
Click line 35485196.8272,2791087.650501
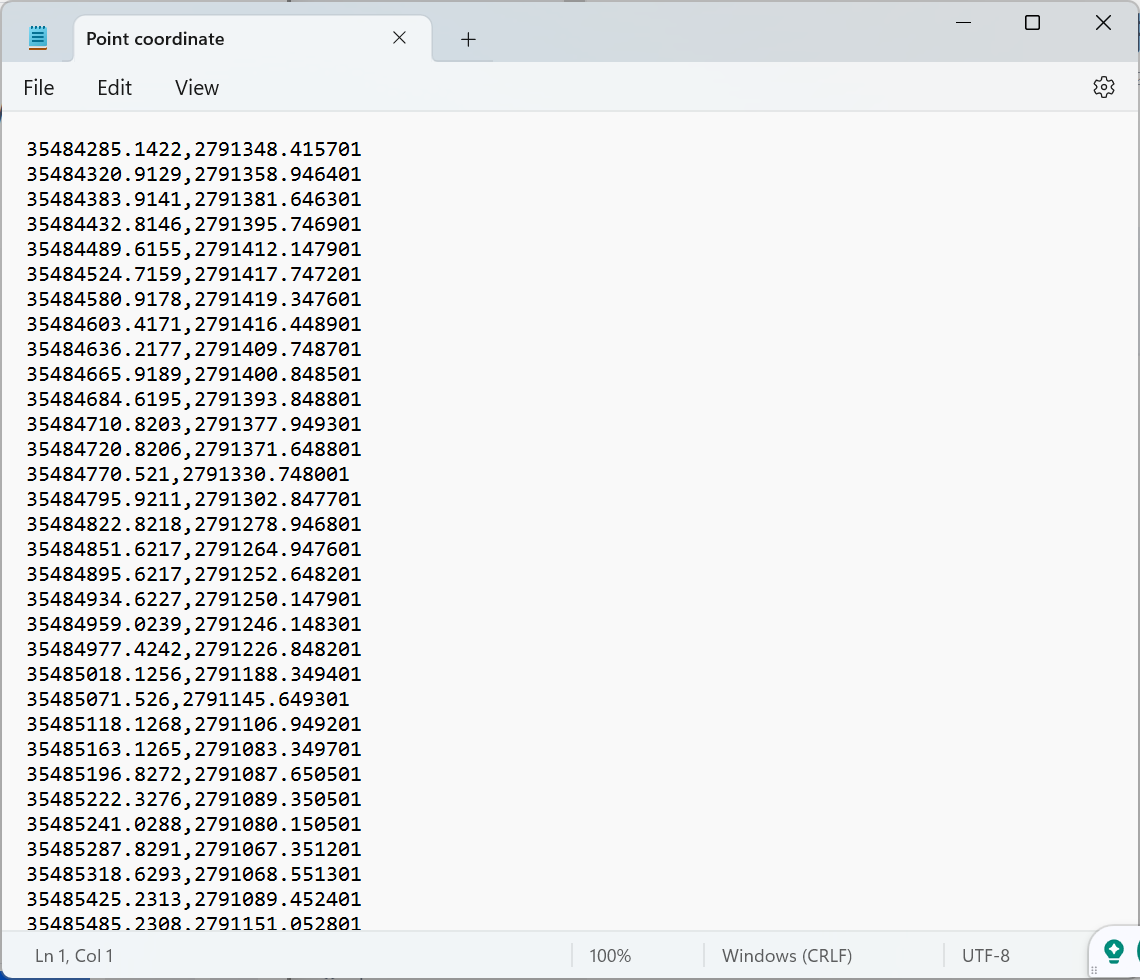point(194,774)
